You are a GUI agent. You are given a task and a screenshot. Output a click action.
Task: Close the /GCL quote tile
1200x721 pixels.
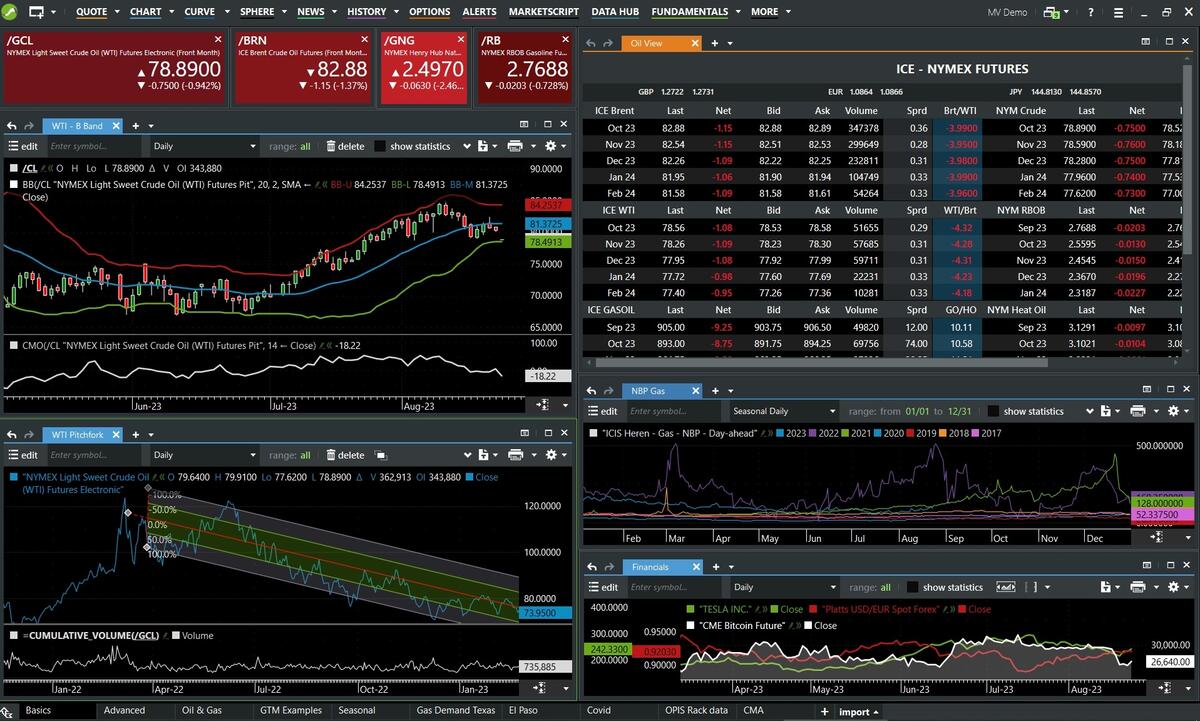(220, 41)
